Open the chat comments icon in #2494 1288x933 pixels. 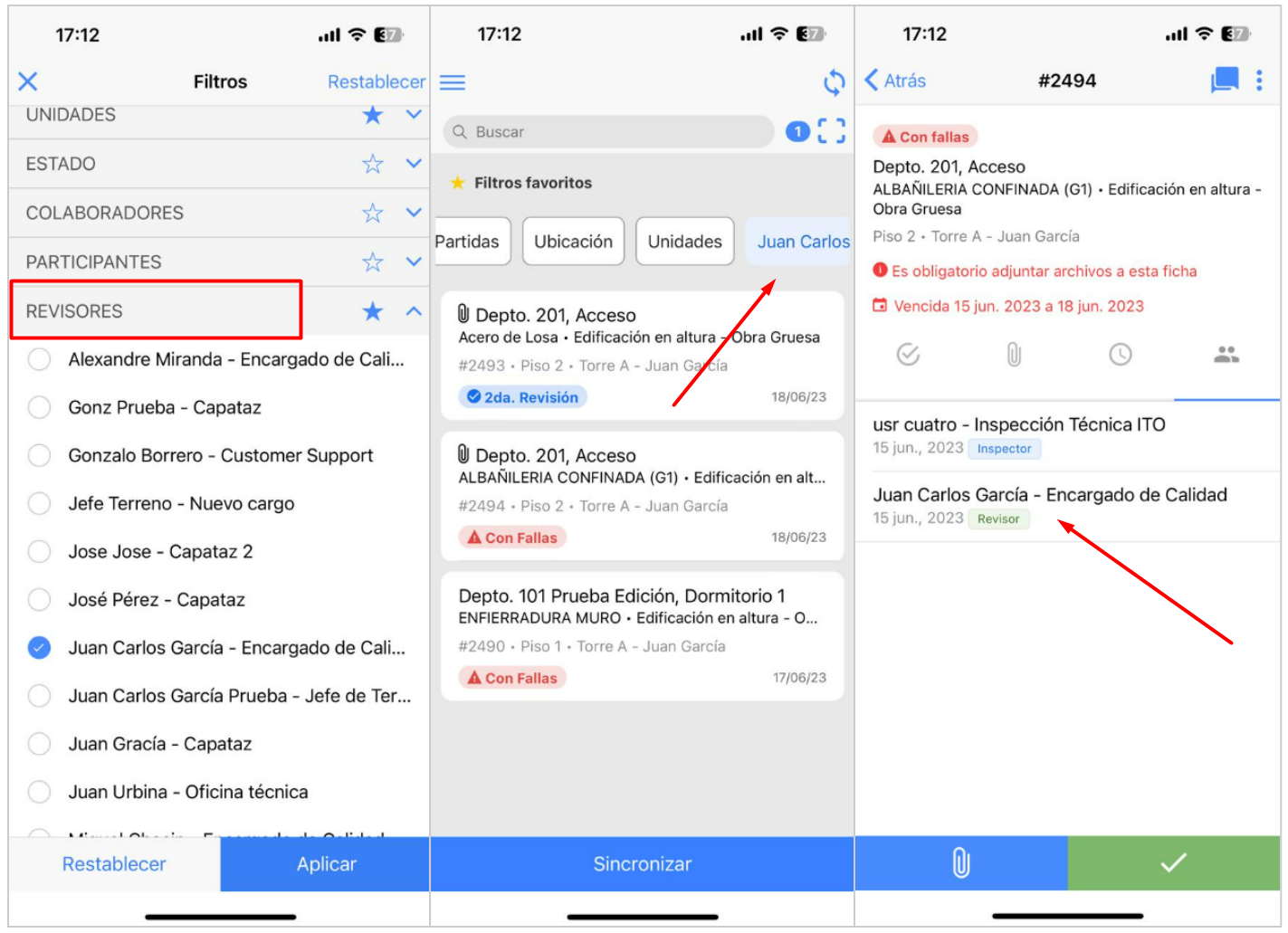(1224, 81)
